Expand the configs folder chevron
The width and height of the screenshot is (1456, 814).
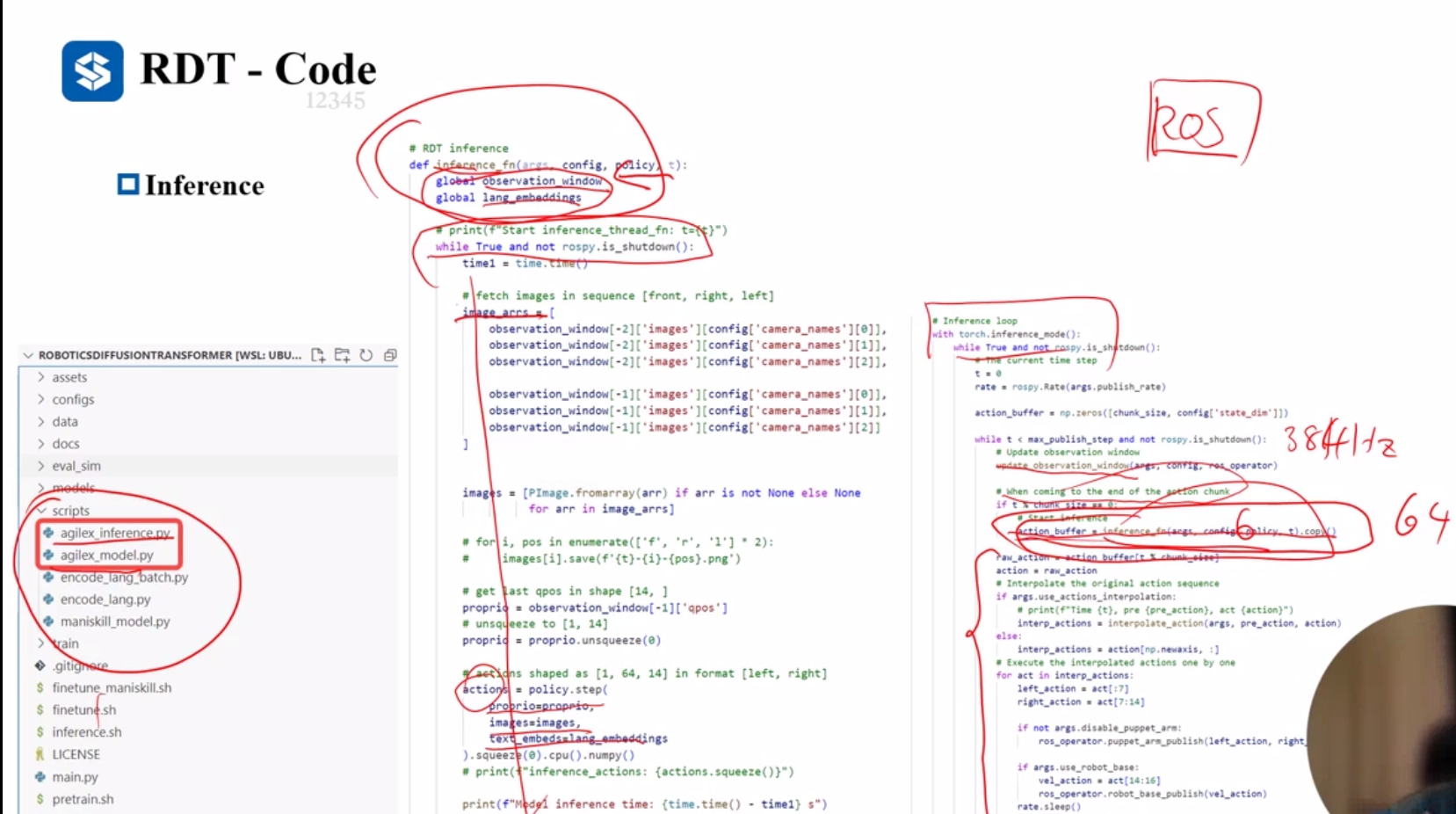pos(40,399)
